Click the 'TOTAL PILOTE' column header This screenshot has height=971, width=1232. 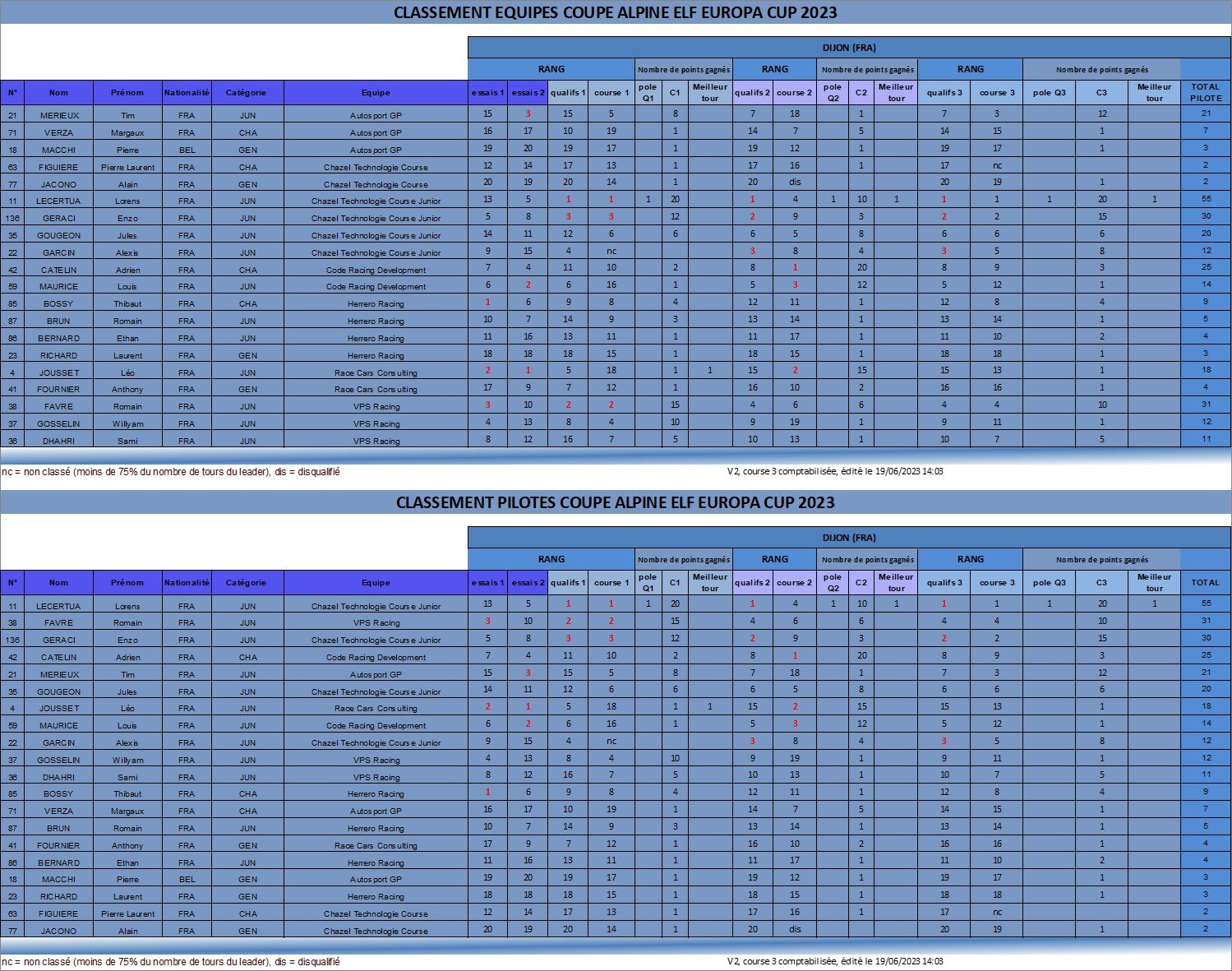click(1206, 92)
